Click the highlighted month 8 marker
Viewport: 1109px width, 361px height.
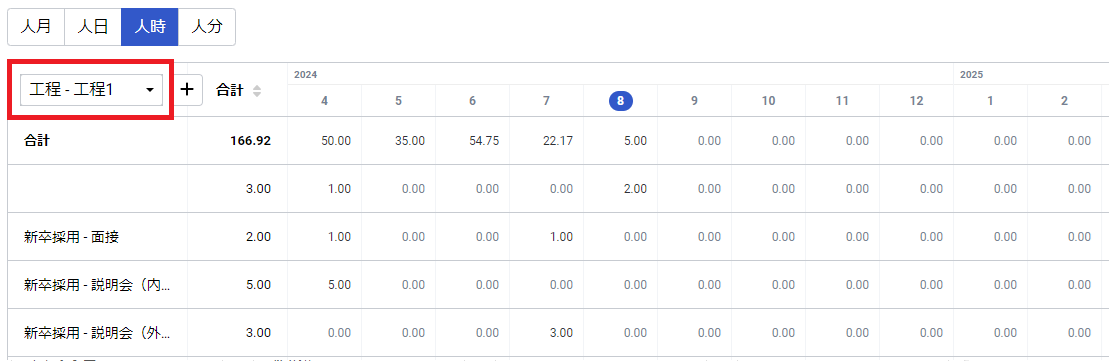click(620, 101)
